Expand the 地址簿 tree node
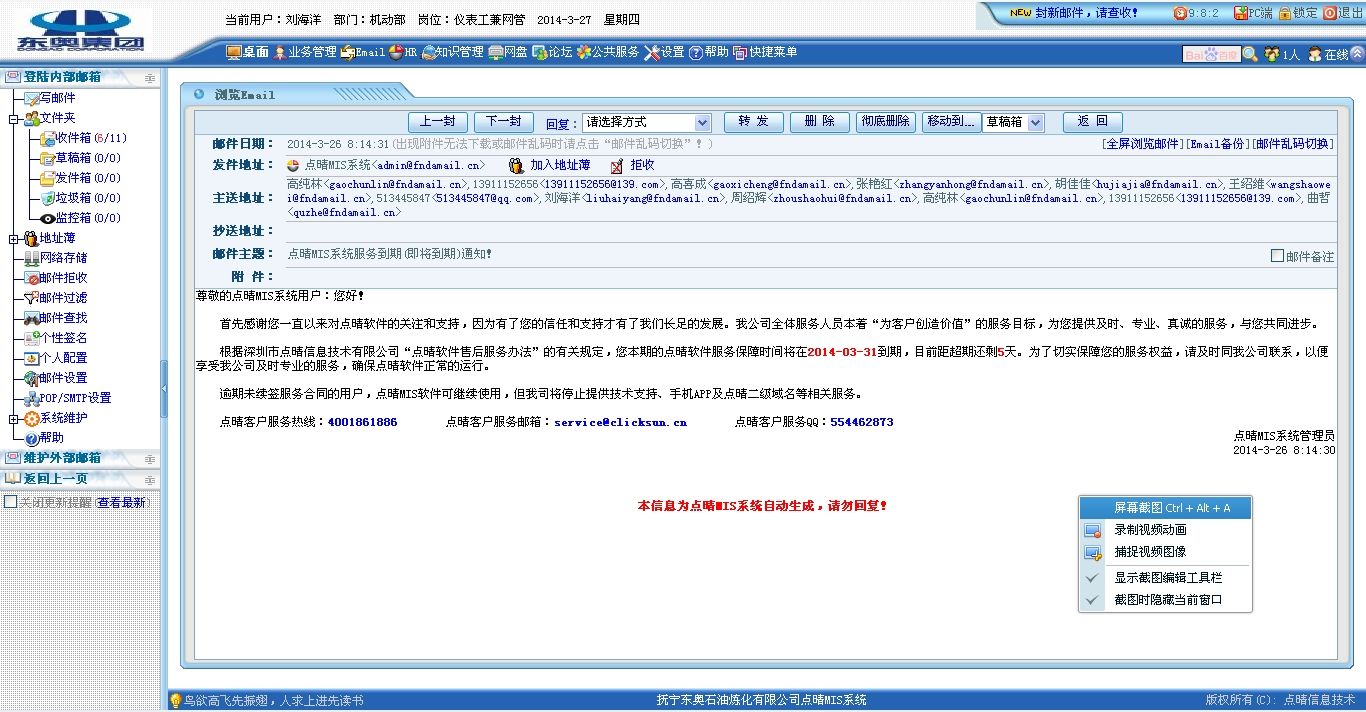Screen dimensions: 1366x712 14,239
